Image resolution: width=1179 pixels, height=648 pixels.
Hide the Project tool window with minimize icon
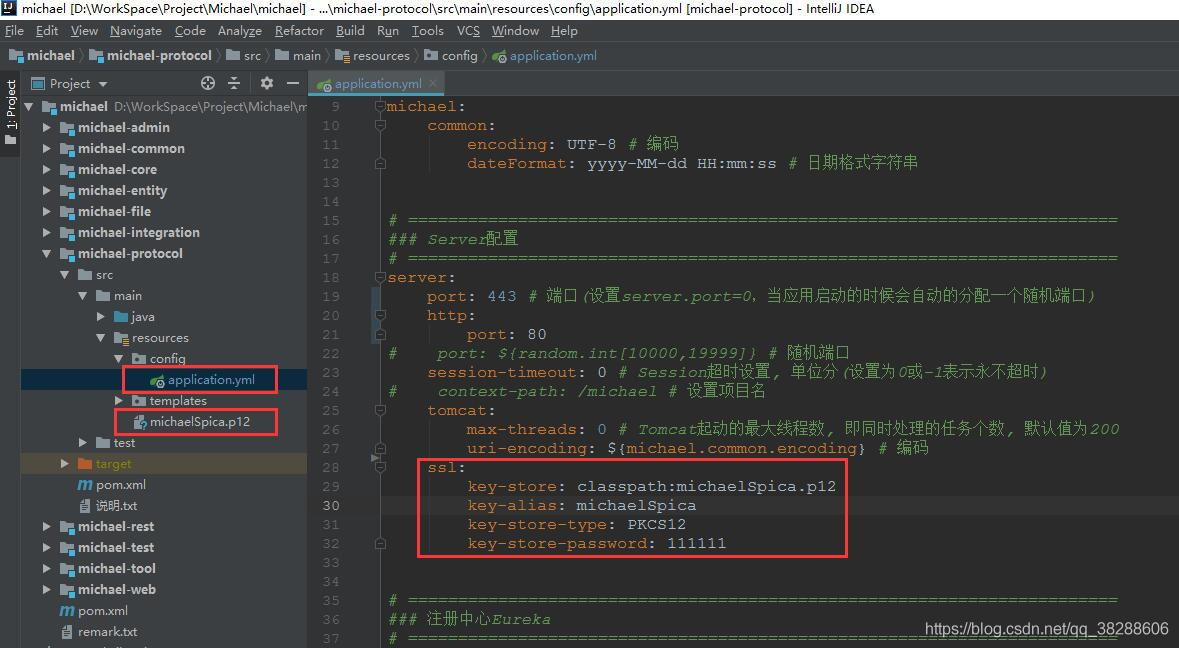(x=292, y=83)
